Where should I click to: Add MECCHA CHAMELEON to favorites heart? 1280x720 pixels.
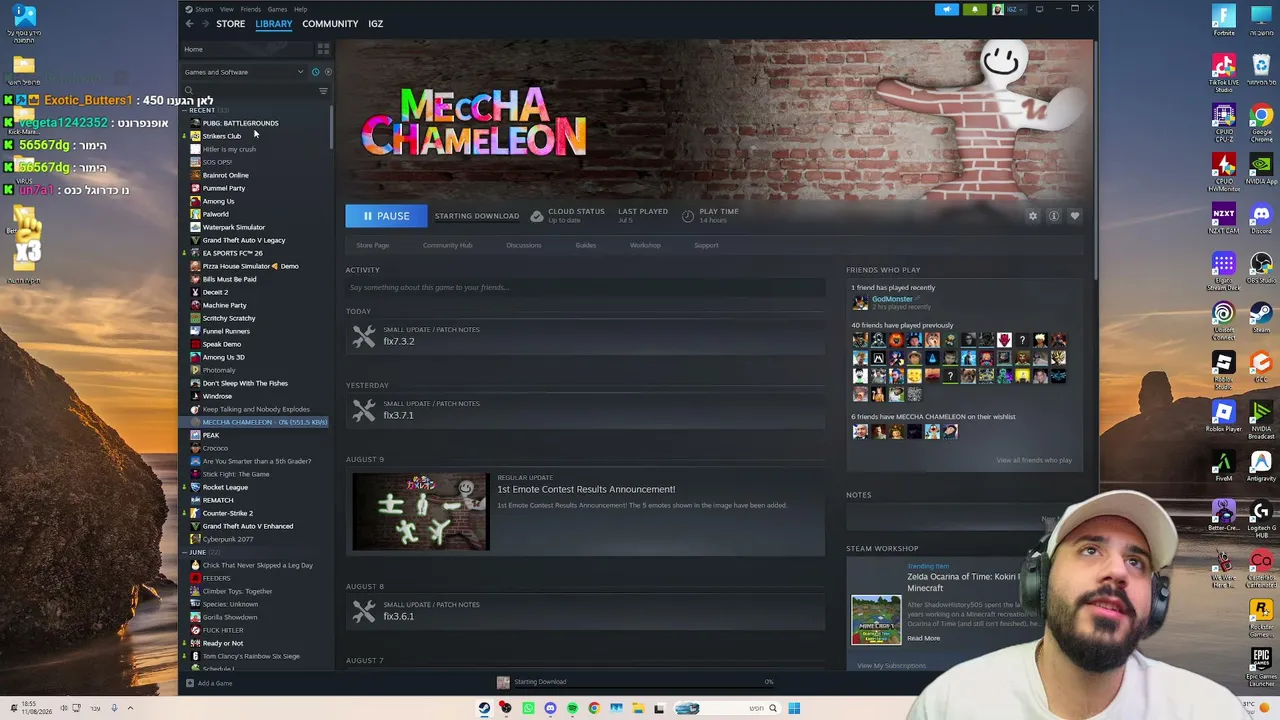[1075, 216]
